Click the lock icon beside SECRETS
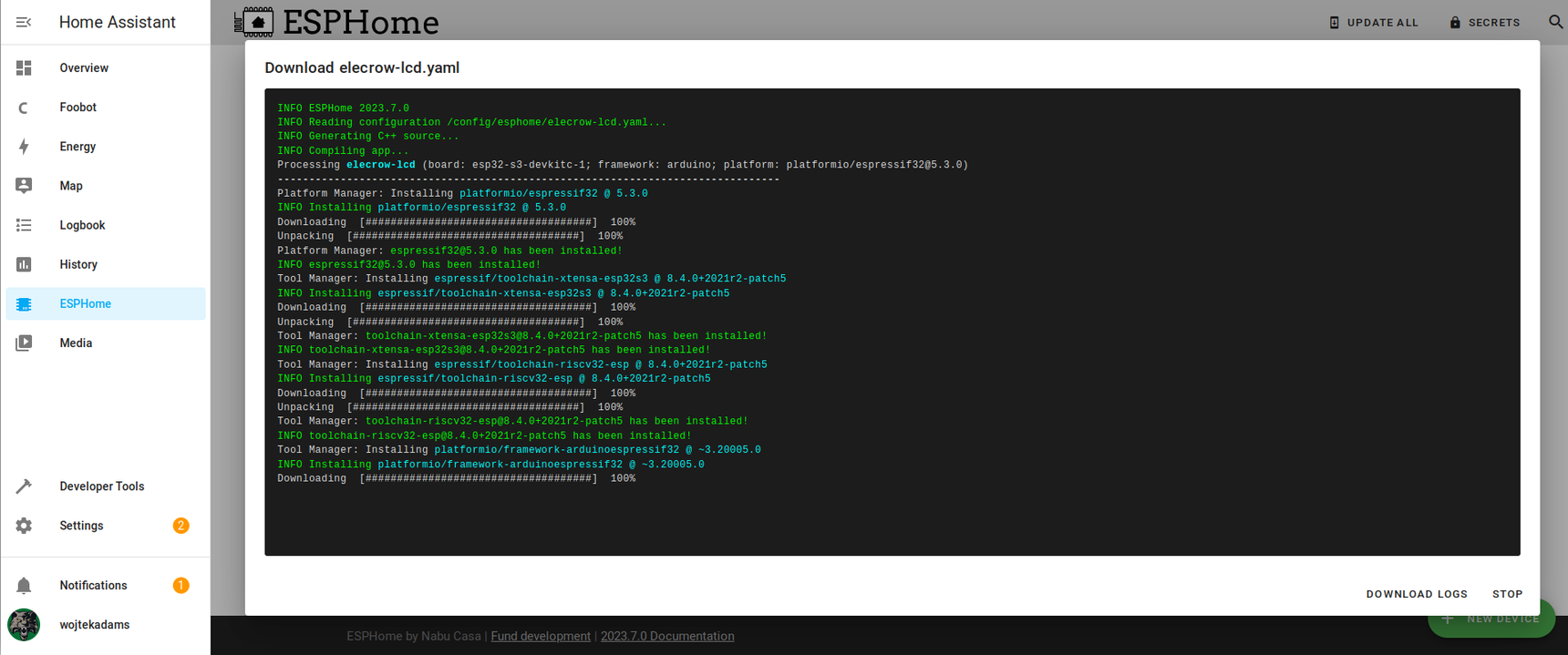 pos(1455,22)
